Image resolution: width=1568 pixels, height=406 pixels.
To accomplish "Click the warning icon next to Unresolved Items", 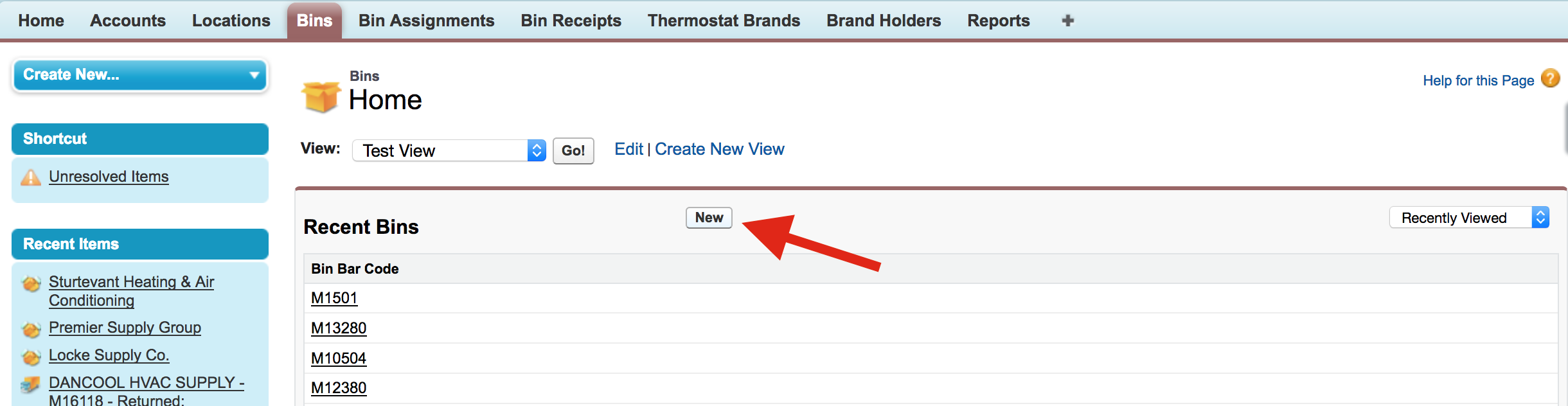I will [31, 177].
